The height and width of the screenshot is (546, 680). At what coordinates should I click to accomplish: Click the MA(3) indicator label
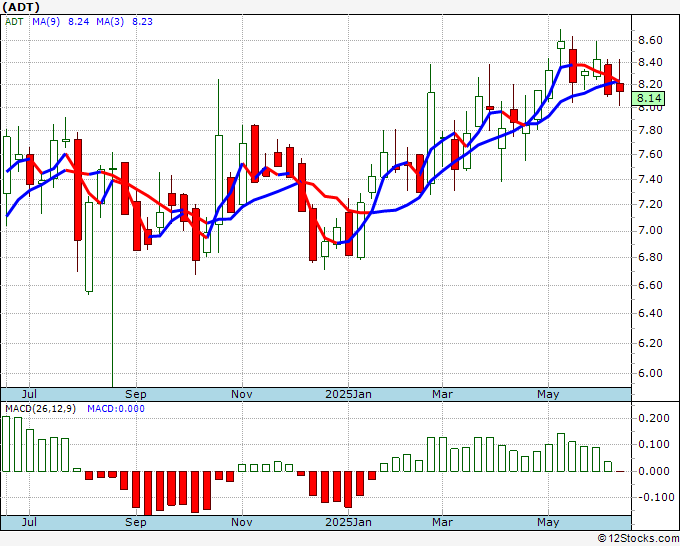110,22
